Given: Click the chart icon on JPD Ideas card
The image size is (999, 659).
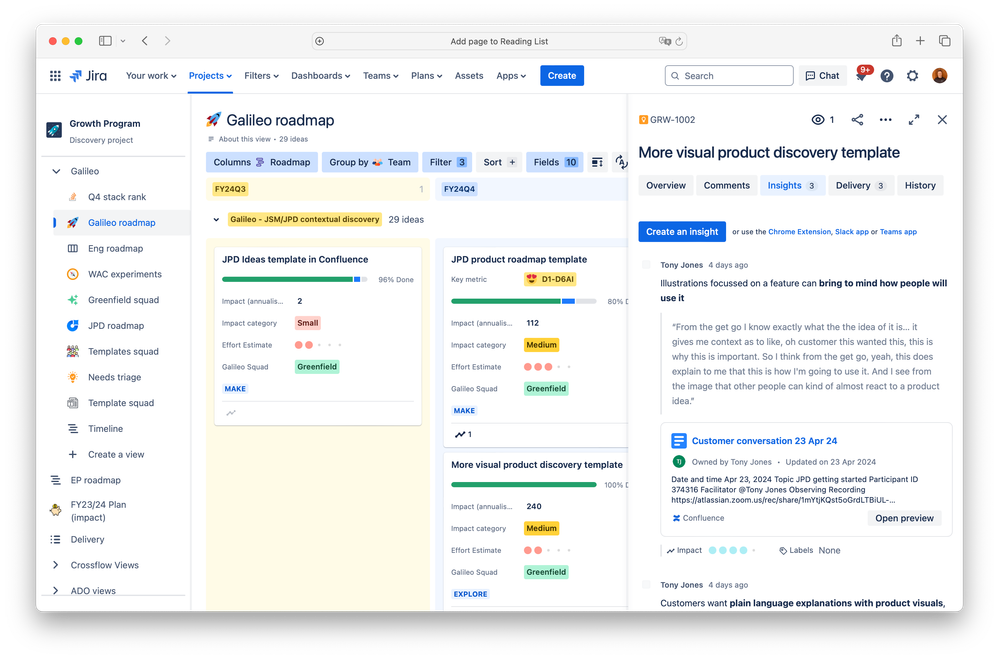Looking at the screenshot, I should (231, 413).
